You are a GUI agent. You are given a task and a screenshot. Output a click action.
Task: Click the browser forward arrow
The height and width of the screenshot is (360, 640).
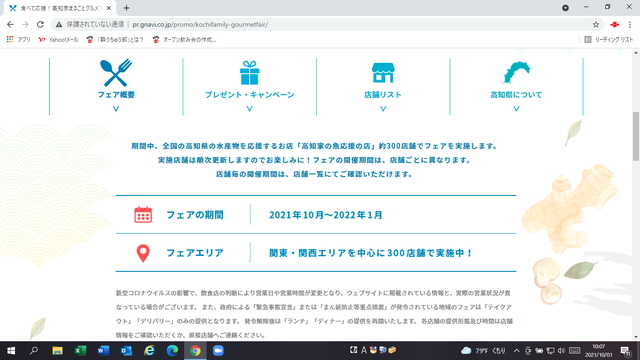[x=25, y=24]
